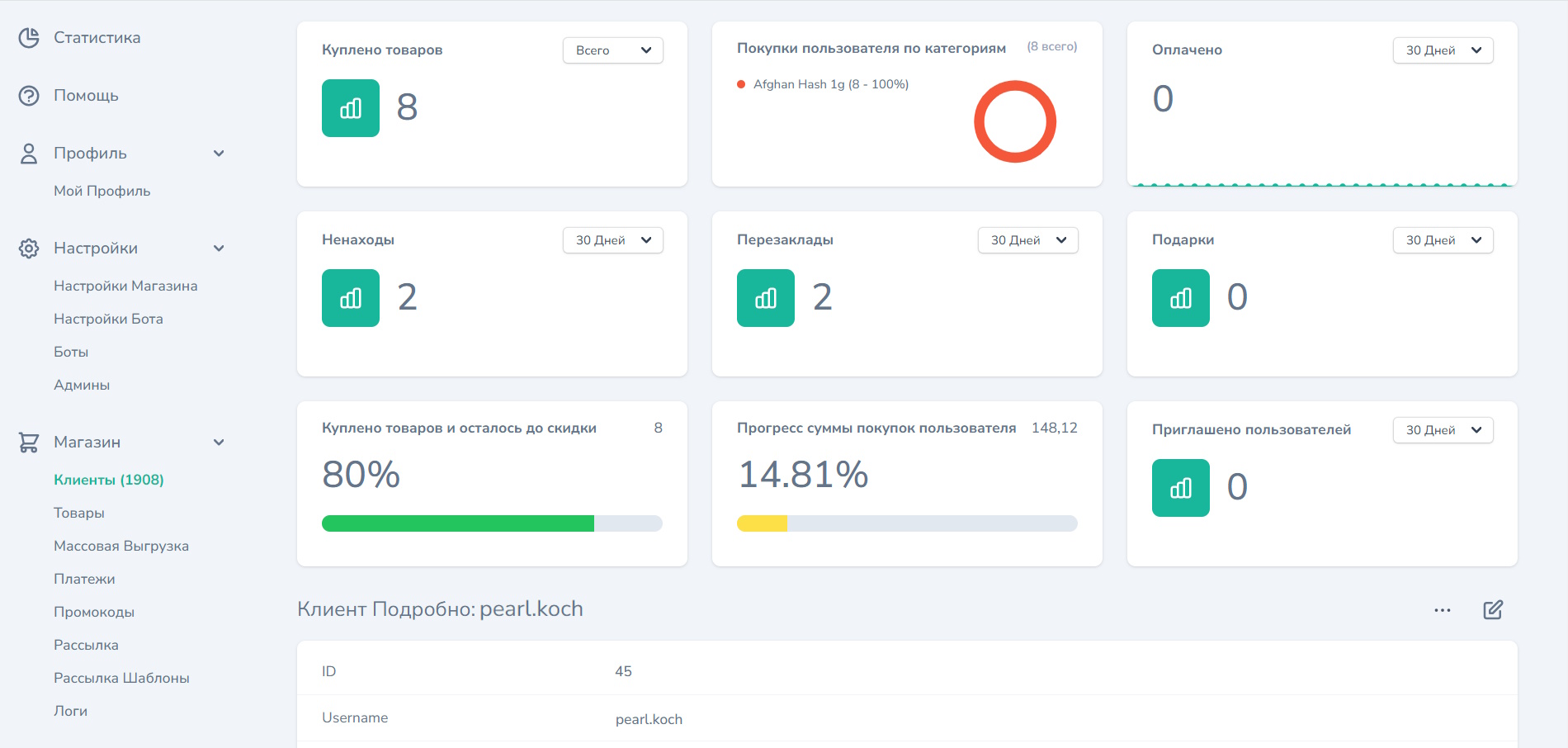The width and height of the screenshot is (1568, 748).
Task: Open the 30 Дней dropdown in Оплачено
Action: pyautogui.click(x=1443, y=50)
